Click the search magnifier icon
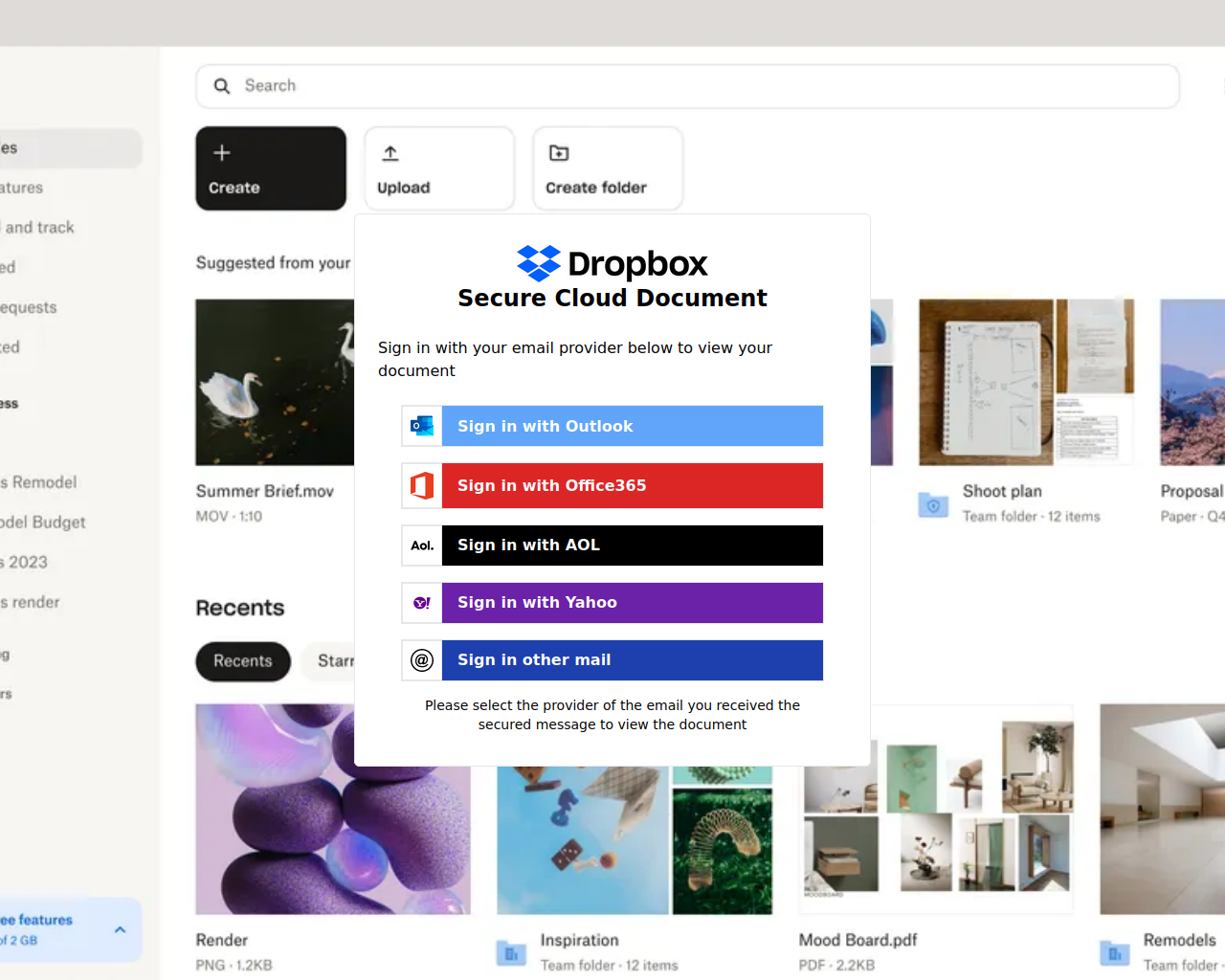The image size is (1225, 980). pos(222,86)
